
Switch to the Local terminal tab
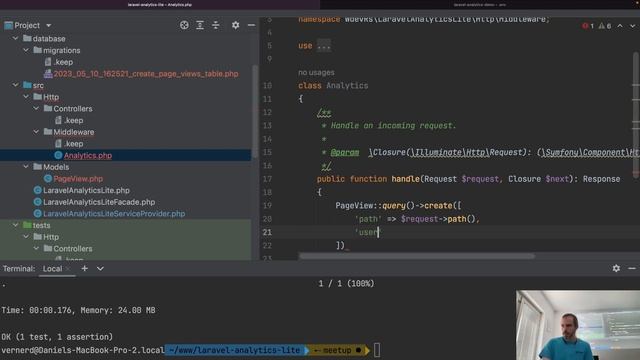coord(52,269)
